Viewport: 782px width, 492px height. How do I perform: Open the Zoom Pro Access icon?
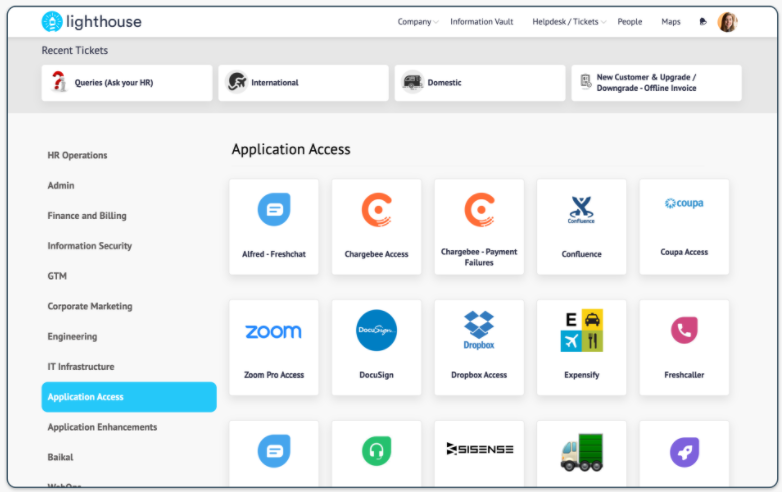tap(274, 331)
